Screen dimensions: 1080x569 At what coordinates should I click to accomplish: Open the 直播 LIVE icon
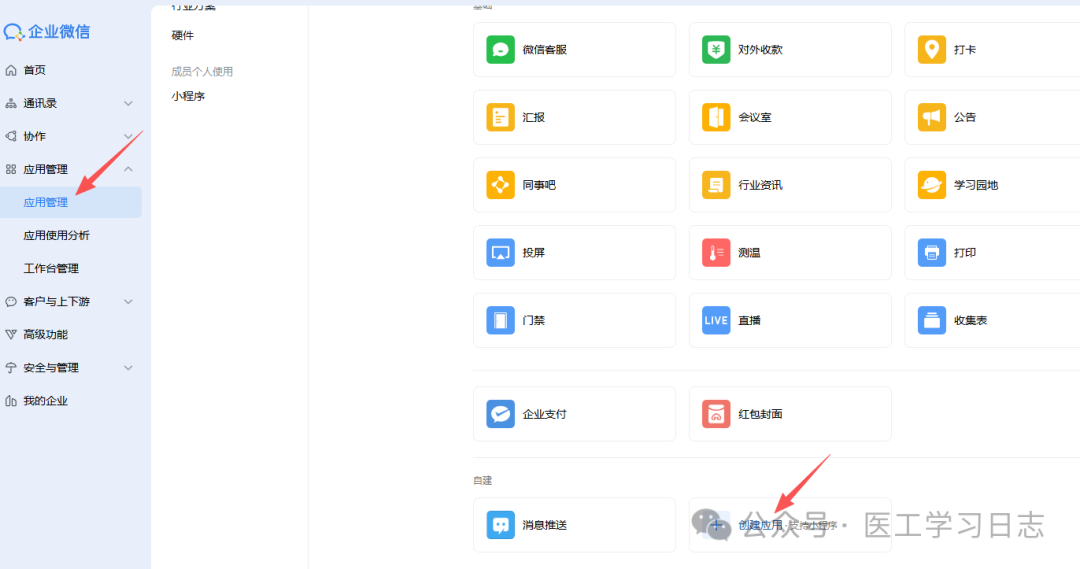716,320
